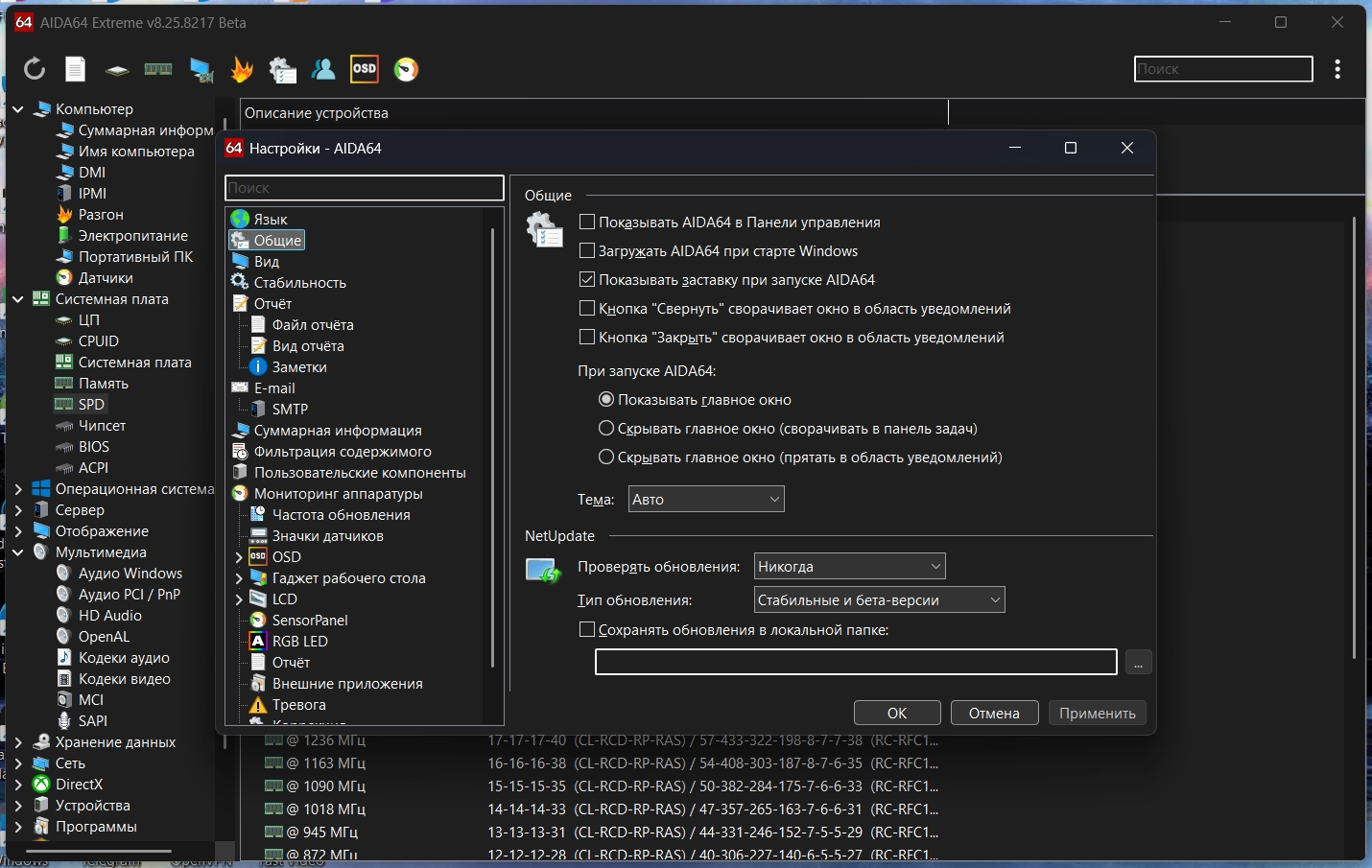The image size is (1372, 868).
Task: Launch the stability test flame icon
Action: tap(242, 69)
